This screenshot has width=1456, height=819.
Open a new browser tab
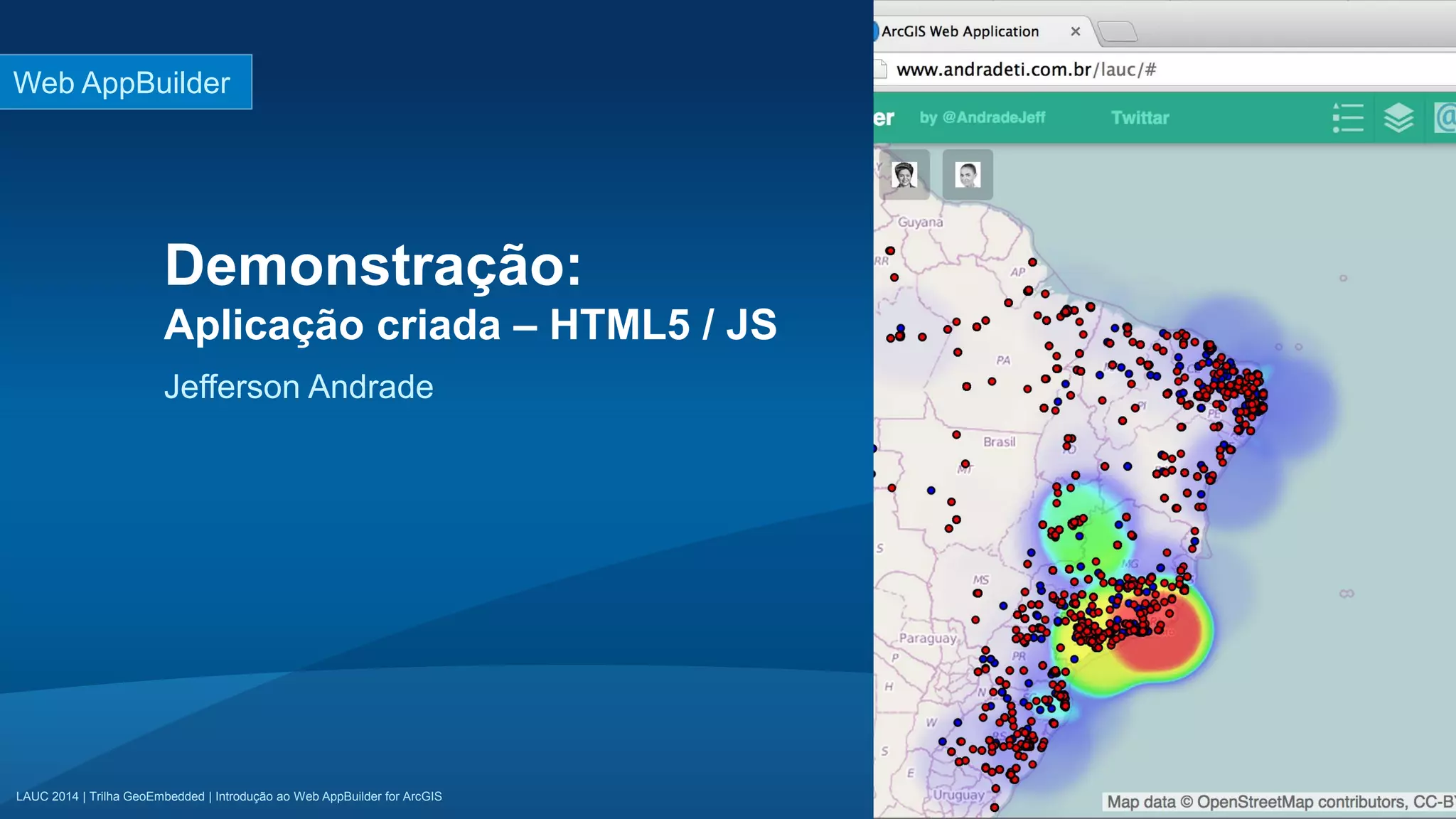pyautogui.click(x=1118, y=31)
